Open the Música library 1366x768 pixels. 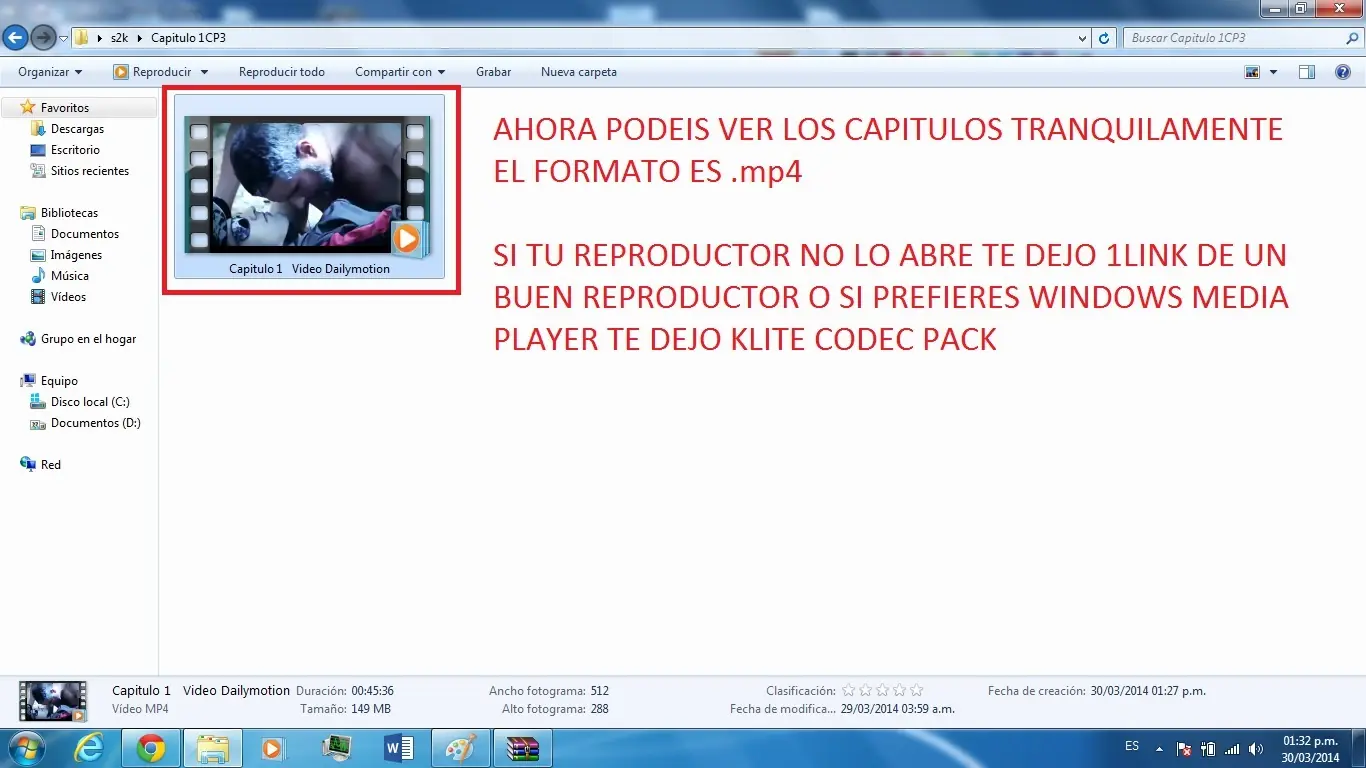point(70,276)
